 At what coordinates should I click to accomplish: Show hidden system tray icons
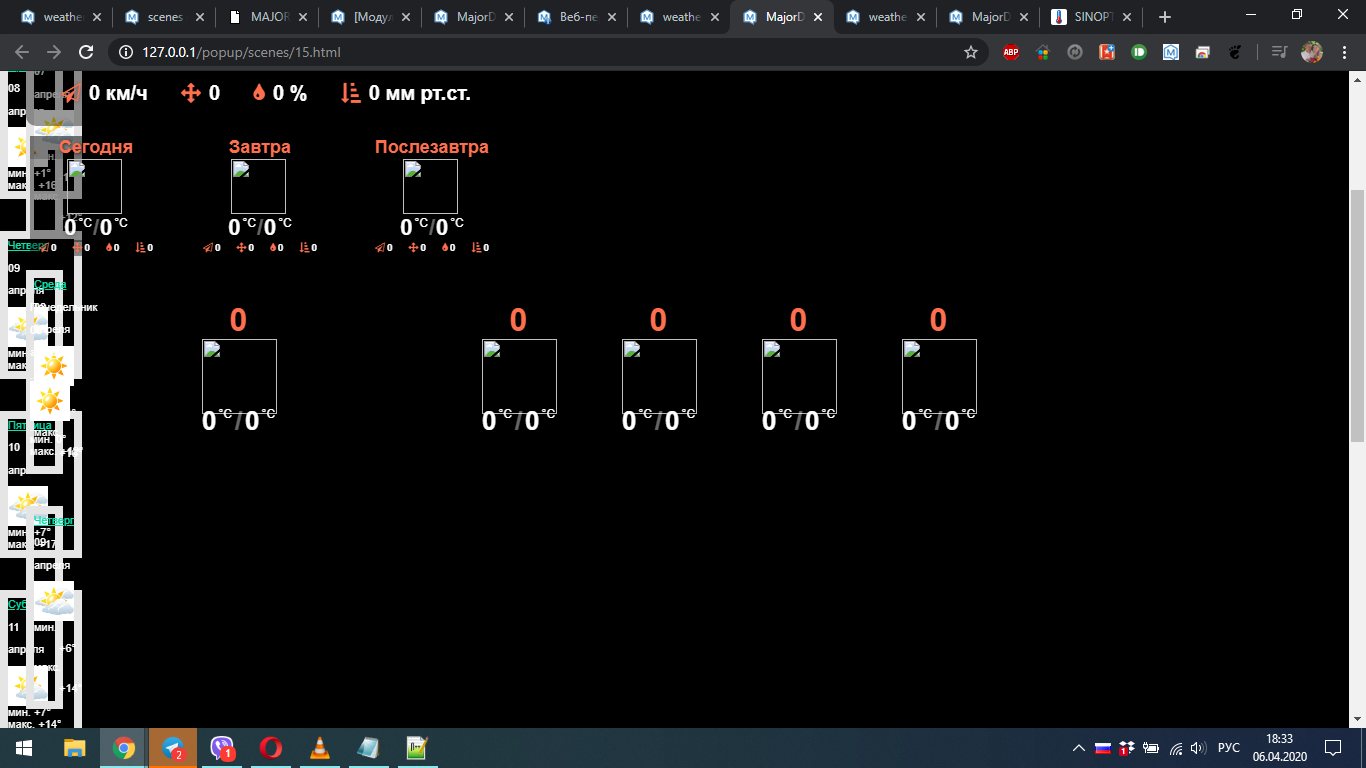pos(1078,748)
